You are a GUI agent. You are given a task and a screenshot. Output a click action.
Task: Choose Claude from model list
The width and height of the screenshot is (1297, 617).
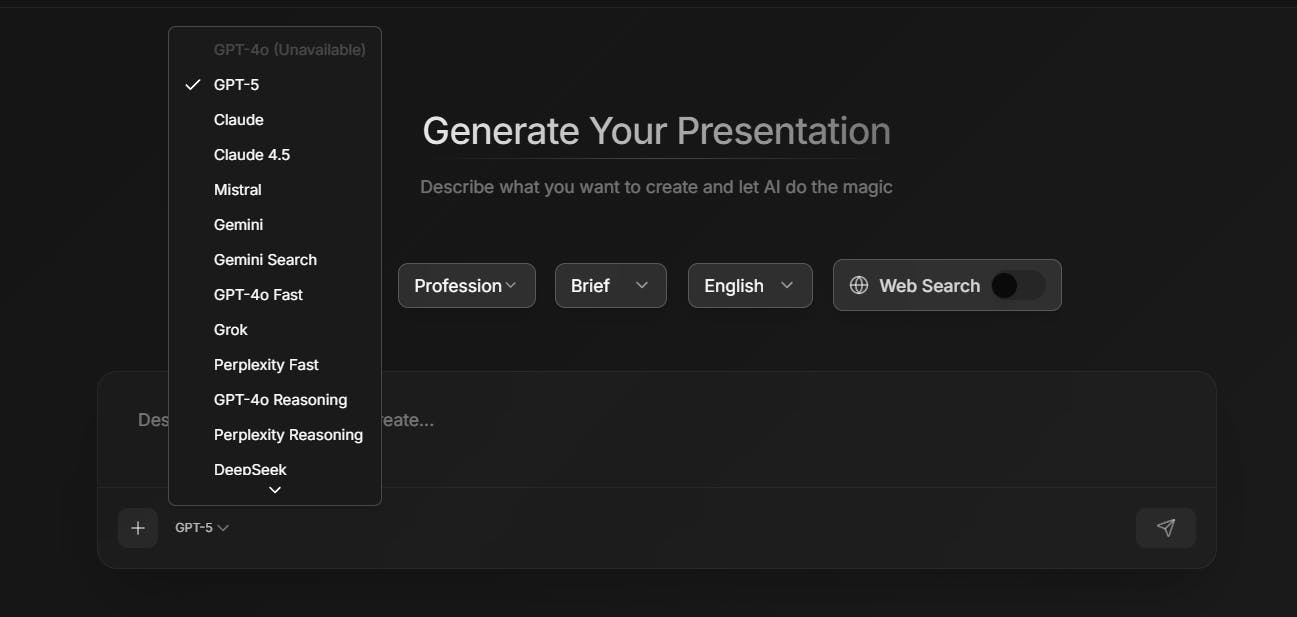point(275,120)
